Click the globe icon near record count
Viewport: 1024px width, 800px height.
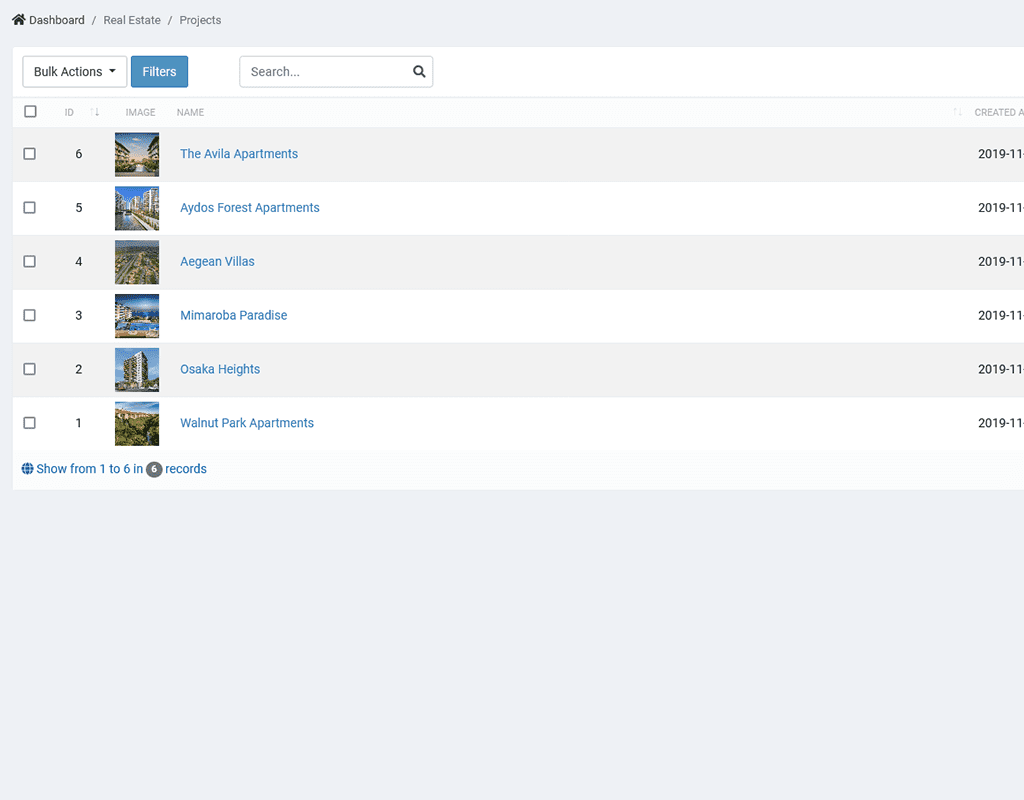(x=28, y=469)
